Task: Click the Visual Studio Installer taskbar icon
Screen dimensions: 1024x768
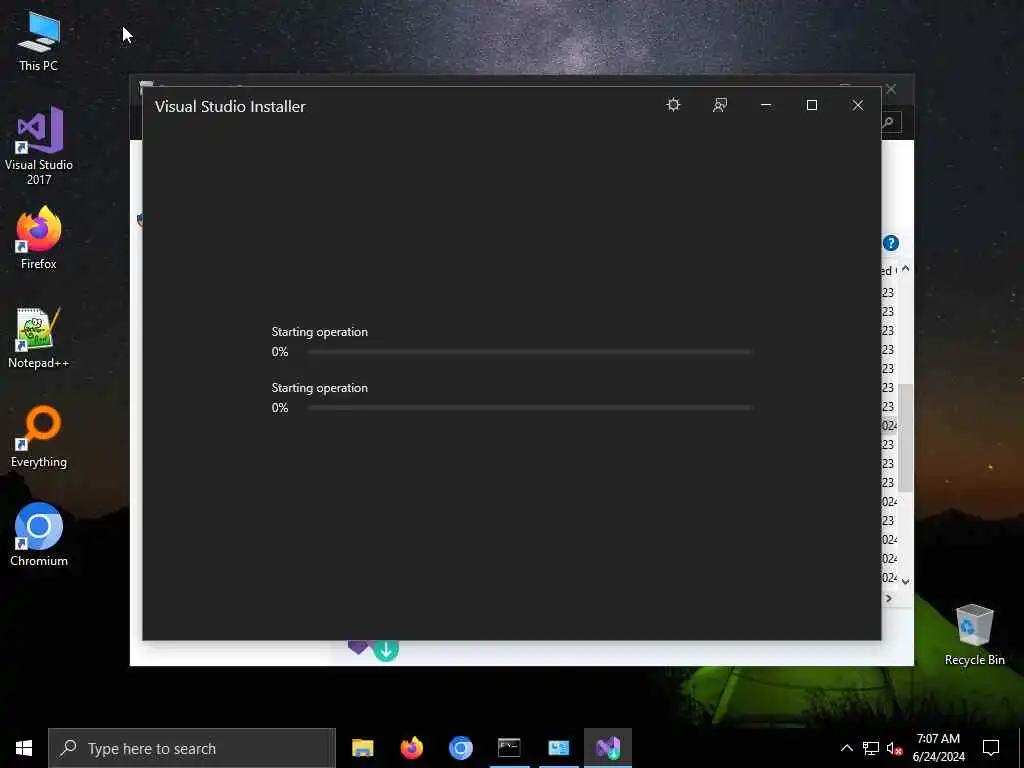Action: coord(607,748)
